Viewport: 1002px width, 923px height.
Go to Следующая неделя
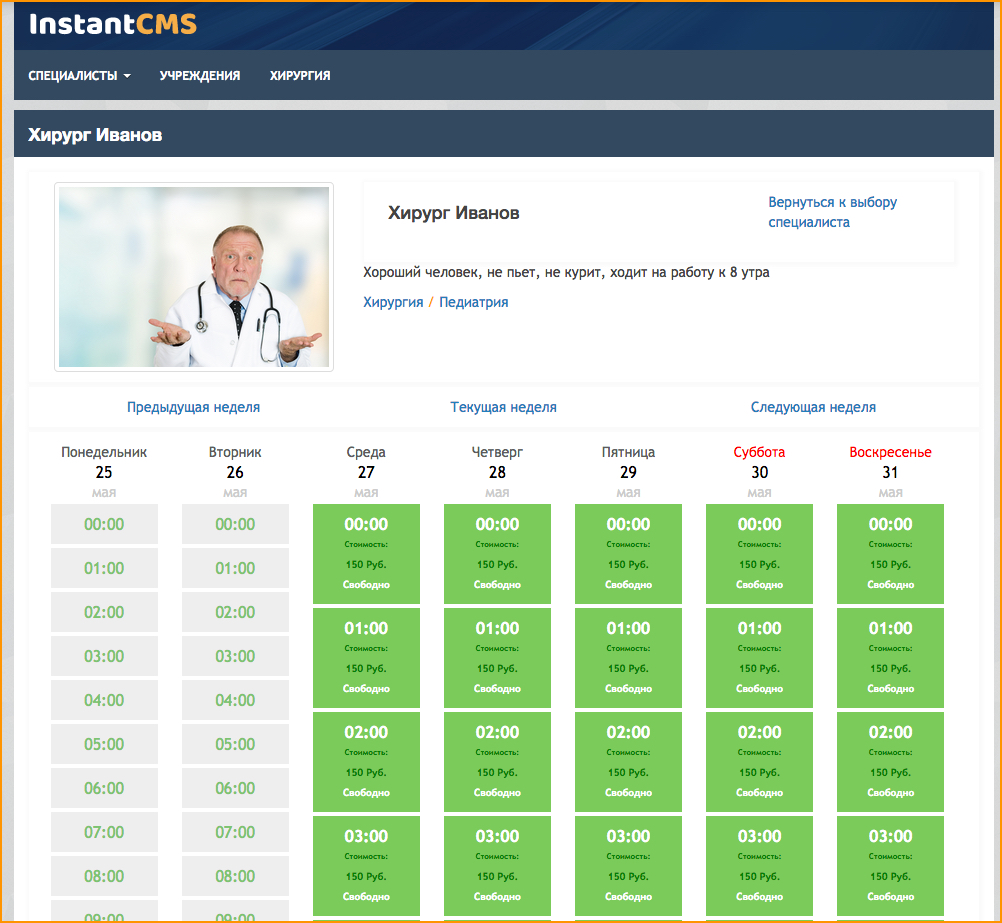[813, 407]
